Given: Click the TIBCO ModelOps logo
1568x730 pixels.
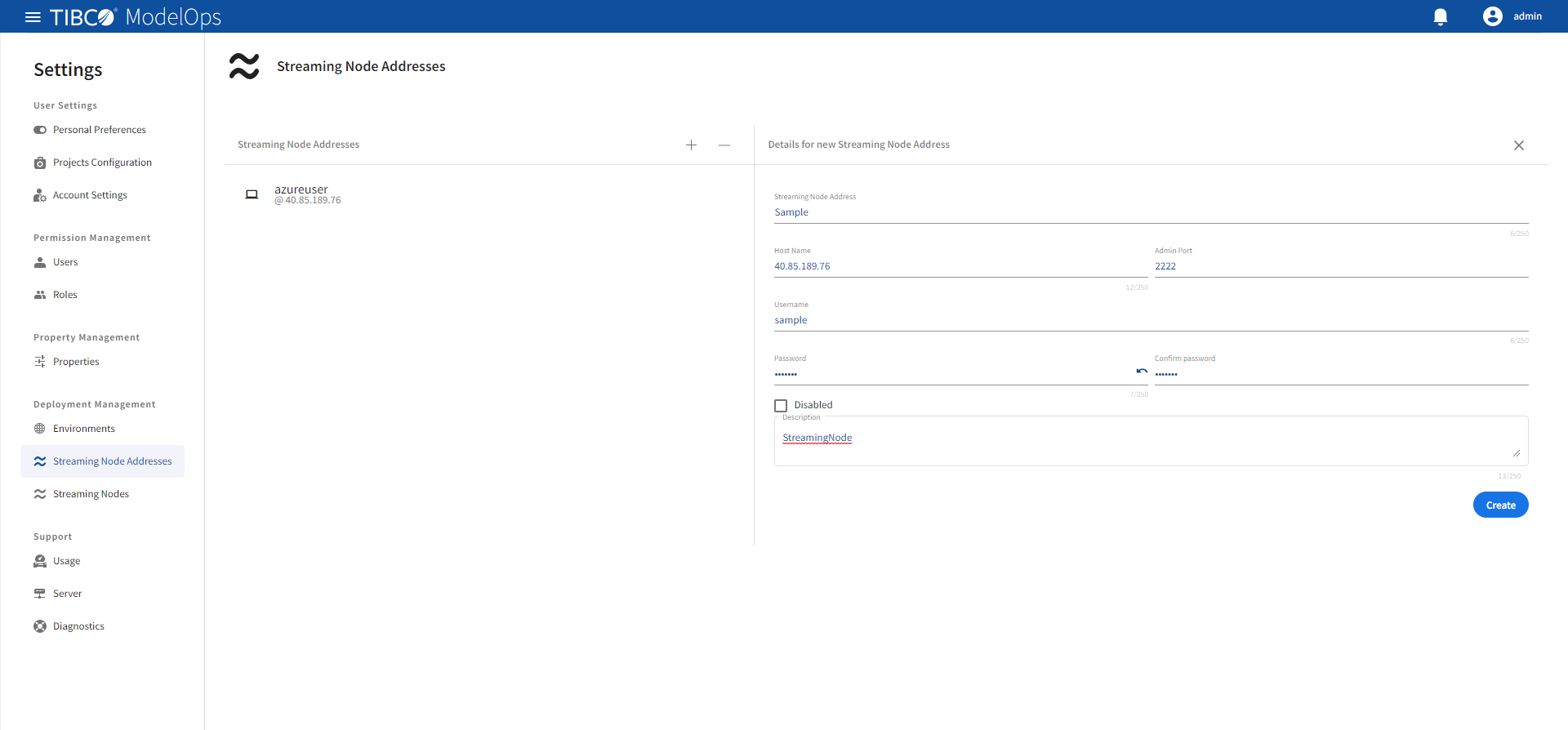Looking at the screenshot, I should pyautogui.click(x=136, y=17).
